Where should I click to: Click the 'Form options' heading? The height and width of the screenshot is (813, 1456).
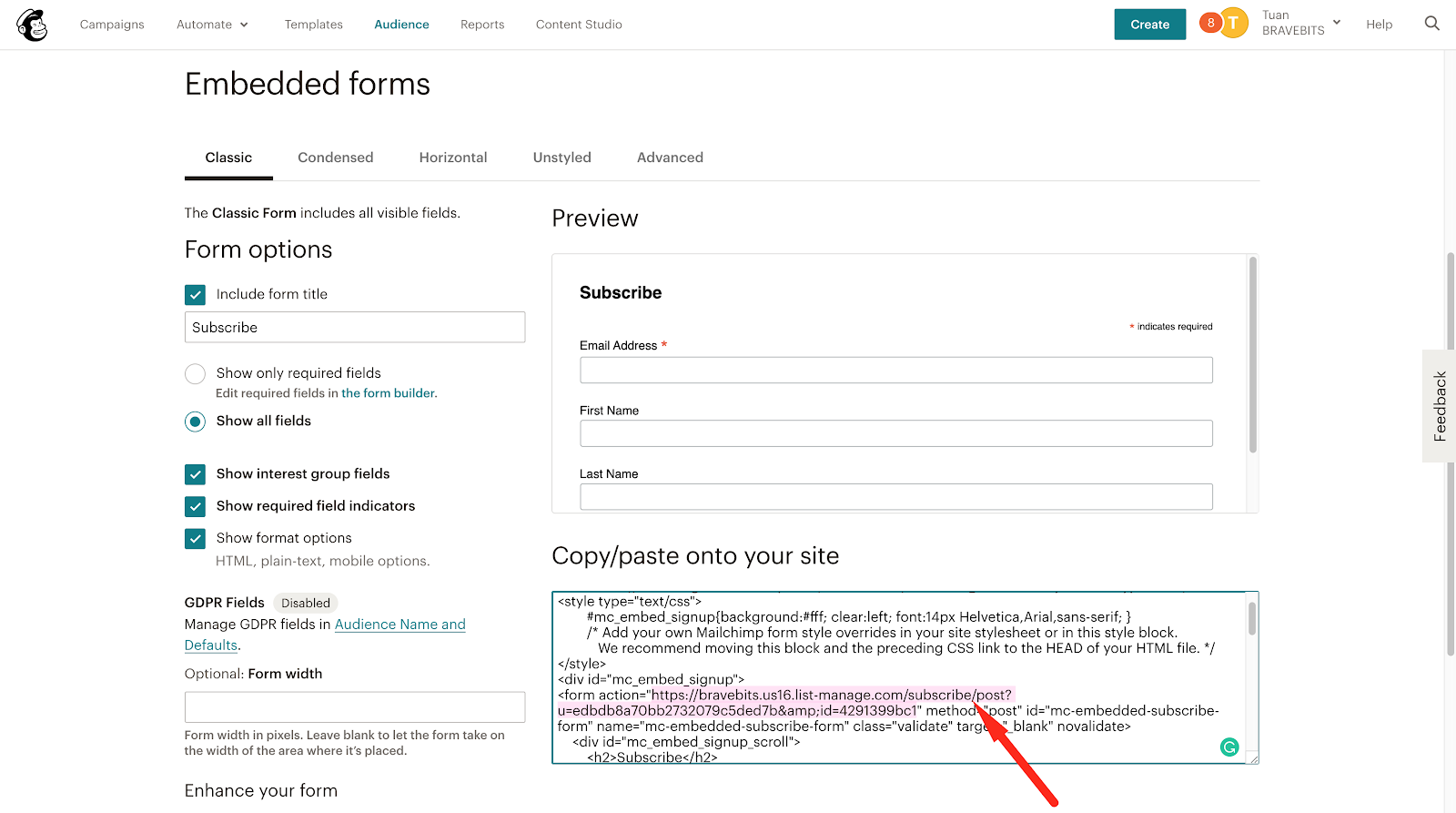258,249
